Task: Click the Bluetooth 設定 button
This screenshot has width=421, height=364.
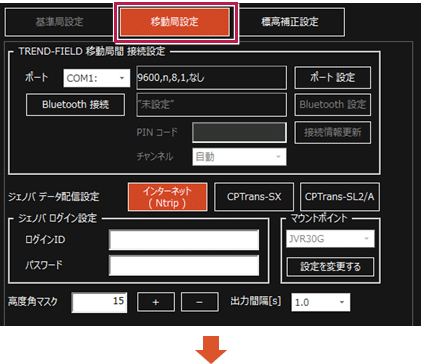Action: pyautogui.click(x=332, y=105)
